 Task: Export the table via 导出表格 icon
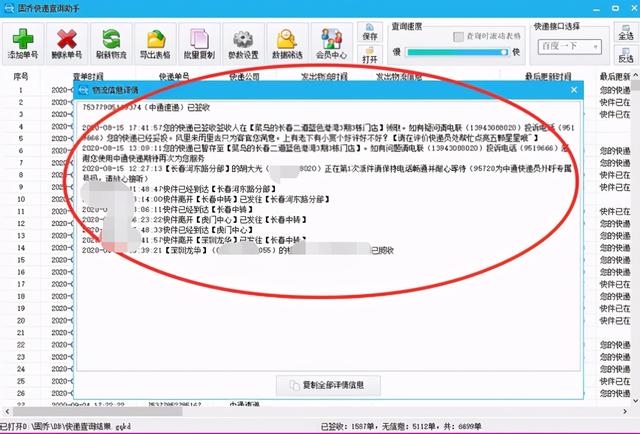(154, 39)
